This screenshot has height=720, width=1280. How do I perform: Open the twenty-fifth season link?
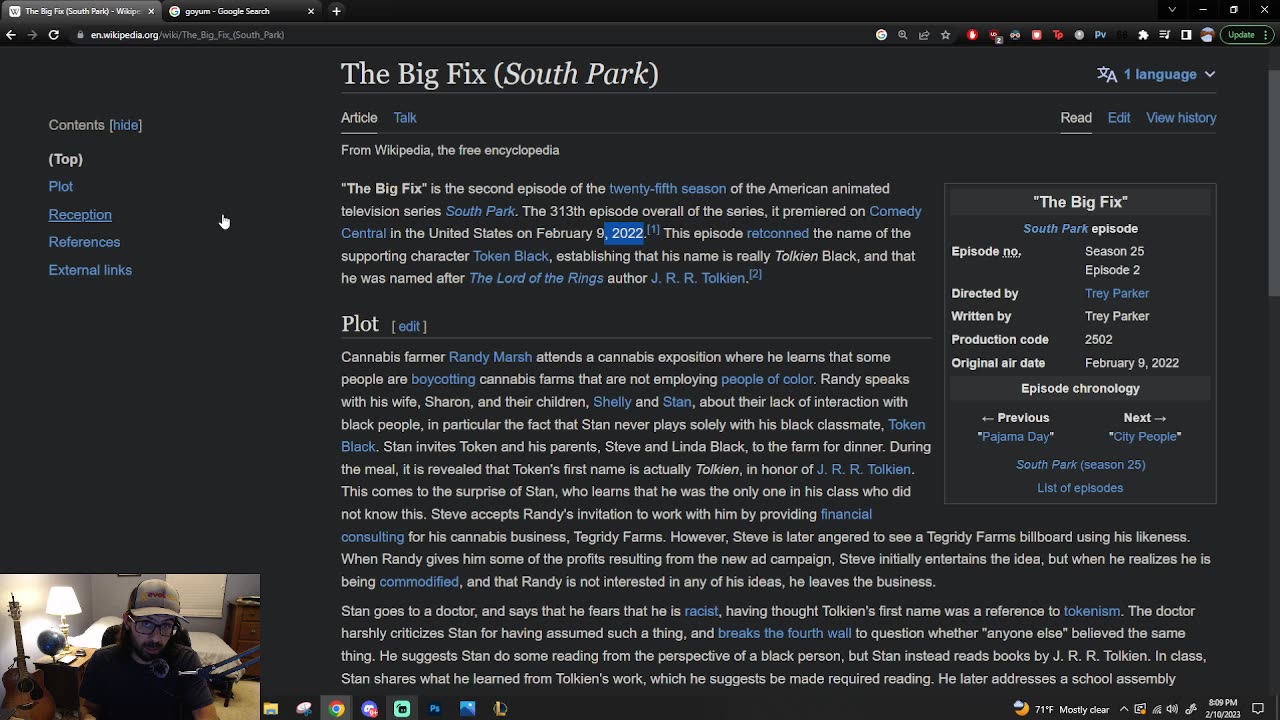[667, 188]
